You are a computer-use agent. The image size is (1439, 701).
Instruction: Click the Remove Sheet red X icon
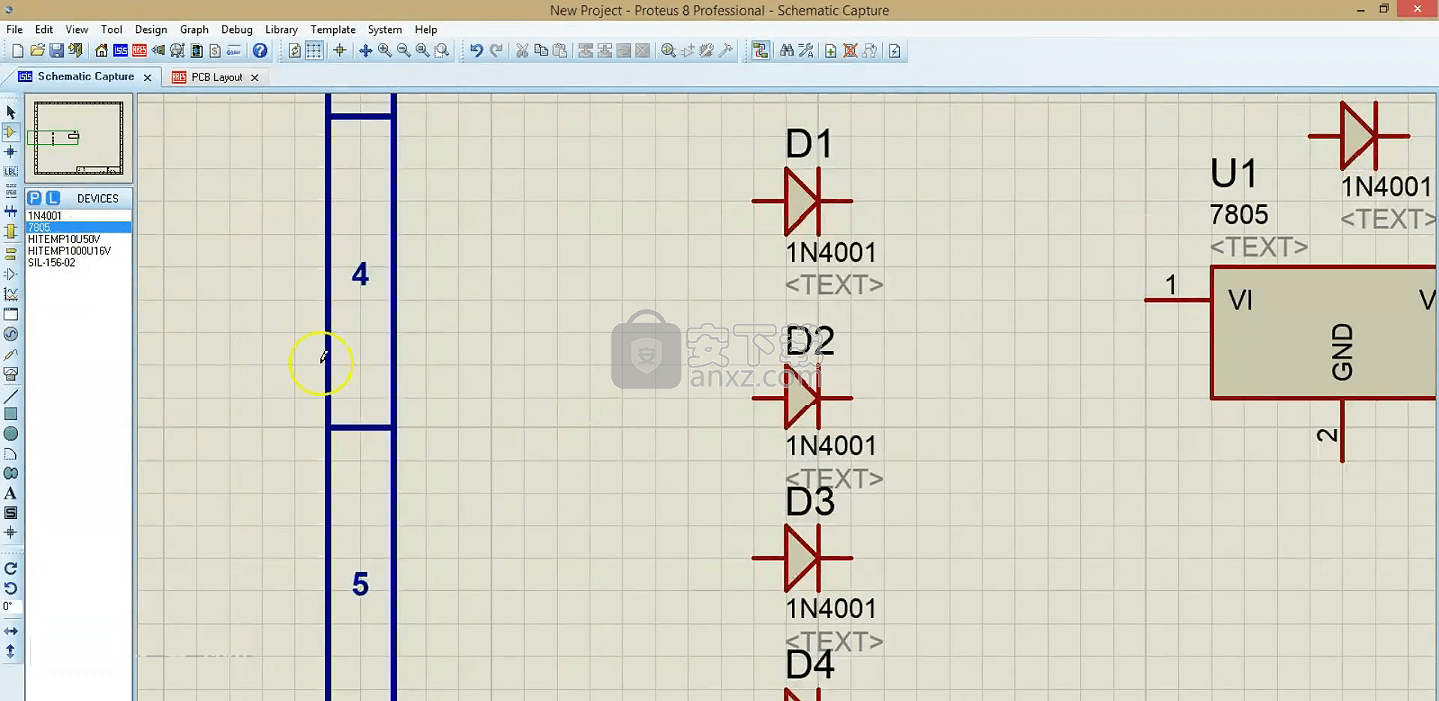tap(850, 51)
